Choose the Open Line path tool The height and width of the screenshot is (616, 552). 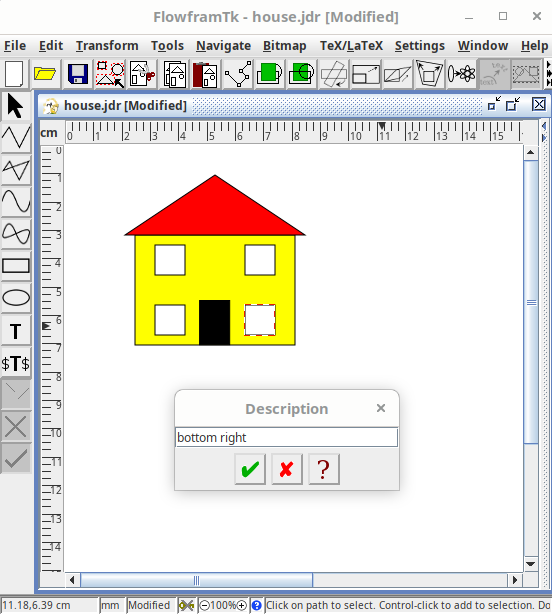coord(16,138)
